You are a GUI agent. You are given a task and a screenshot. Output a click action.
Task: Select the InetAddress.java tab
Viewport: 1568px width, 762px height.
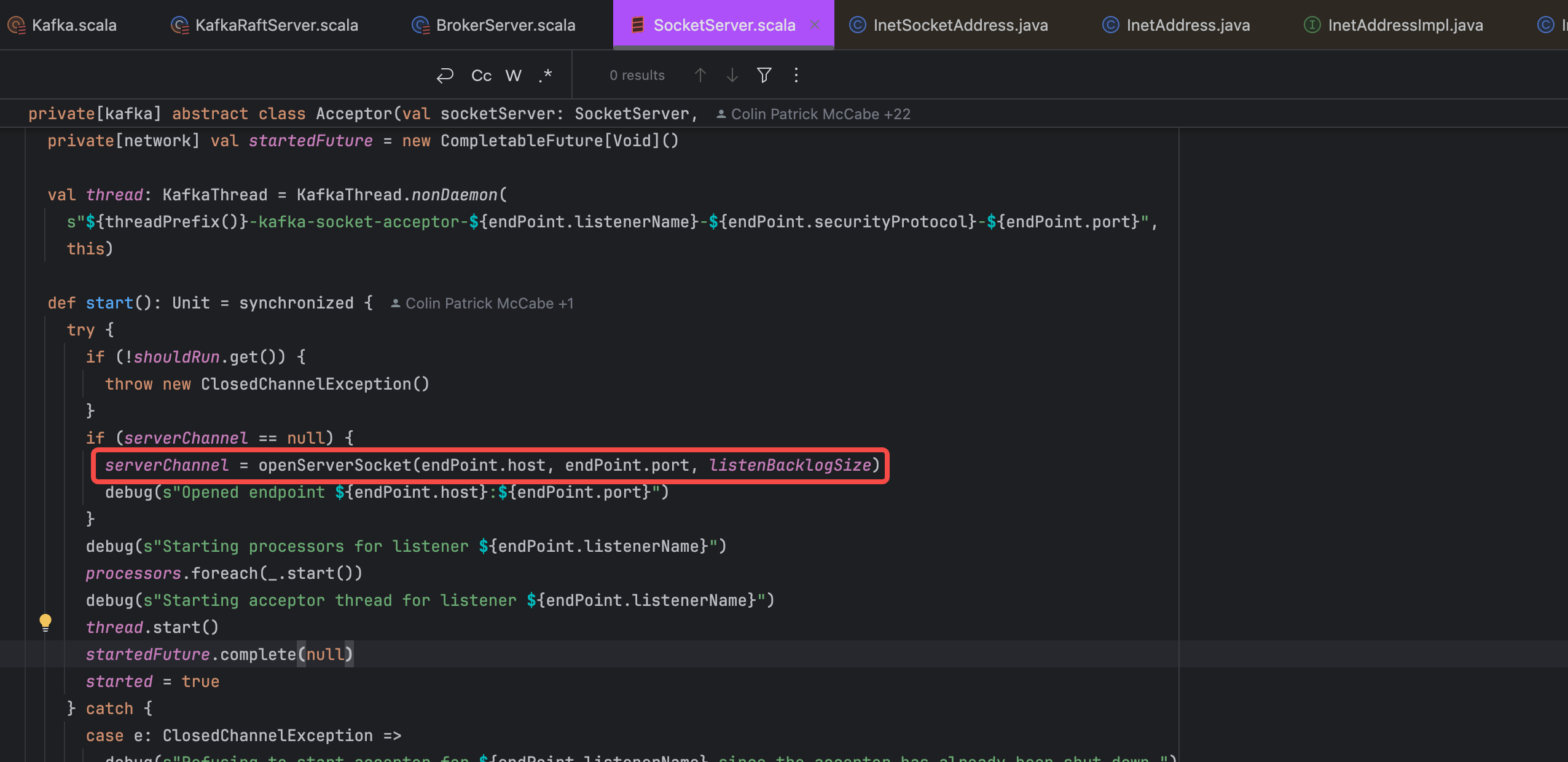pos(1187,25)
